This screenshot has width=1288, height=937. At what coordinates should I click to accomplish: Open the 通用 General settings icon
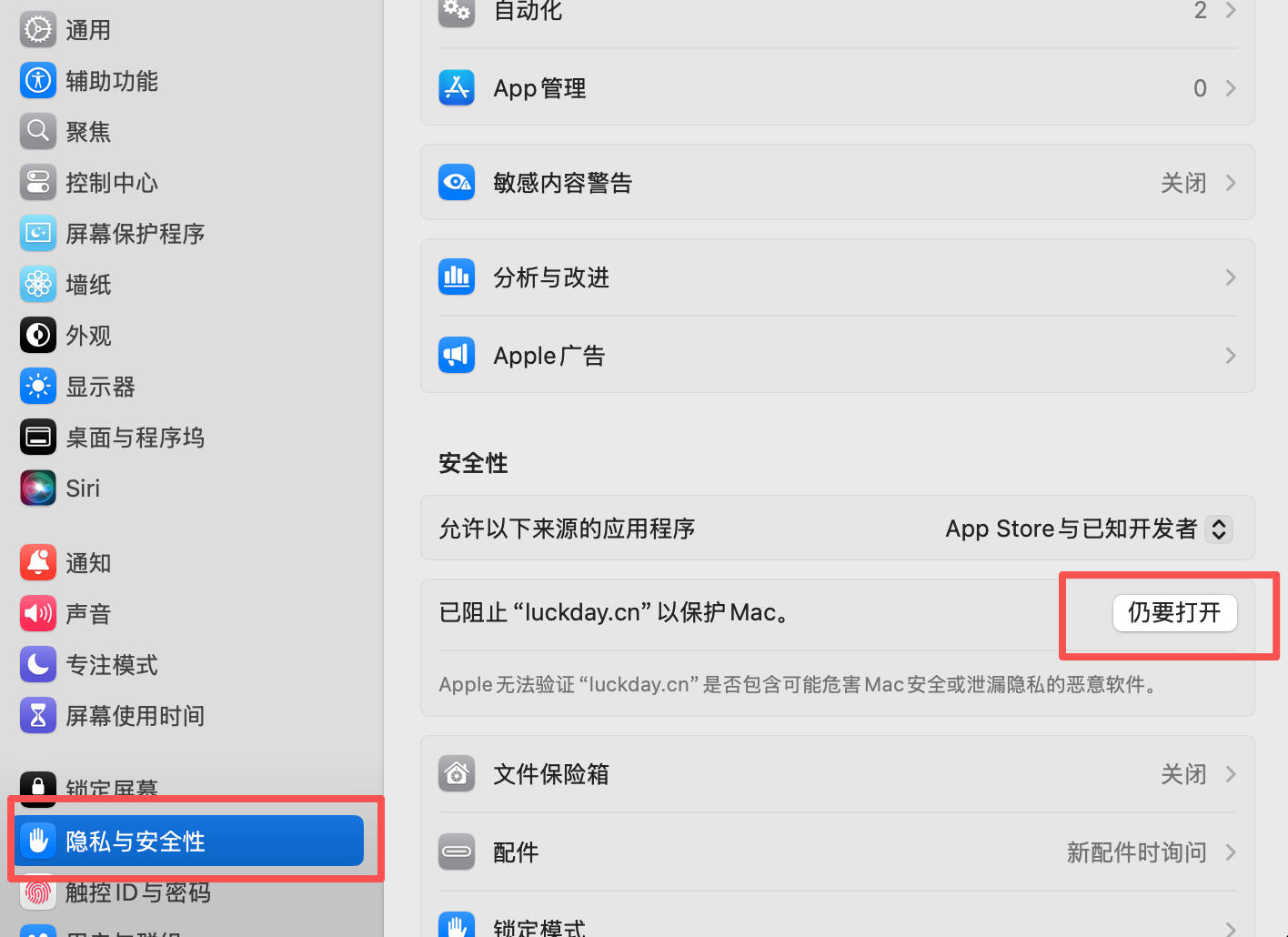tap(38, 30)
